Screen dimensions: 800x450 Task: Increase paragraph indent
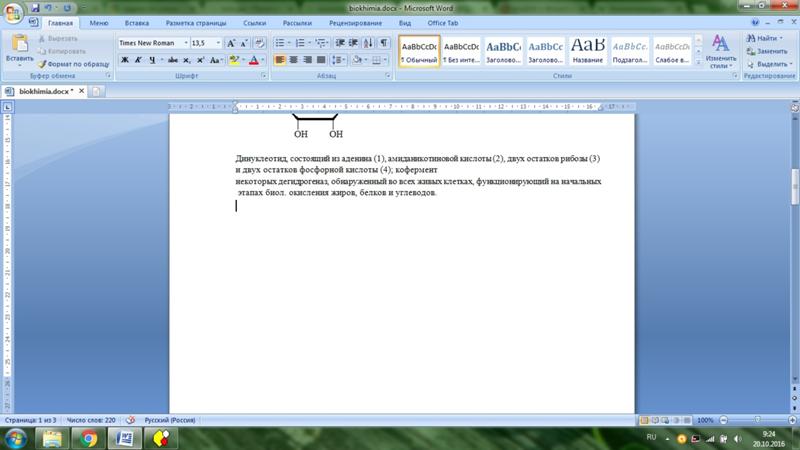point(353,43)
